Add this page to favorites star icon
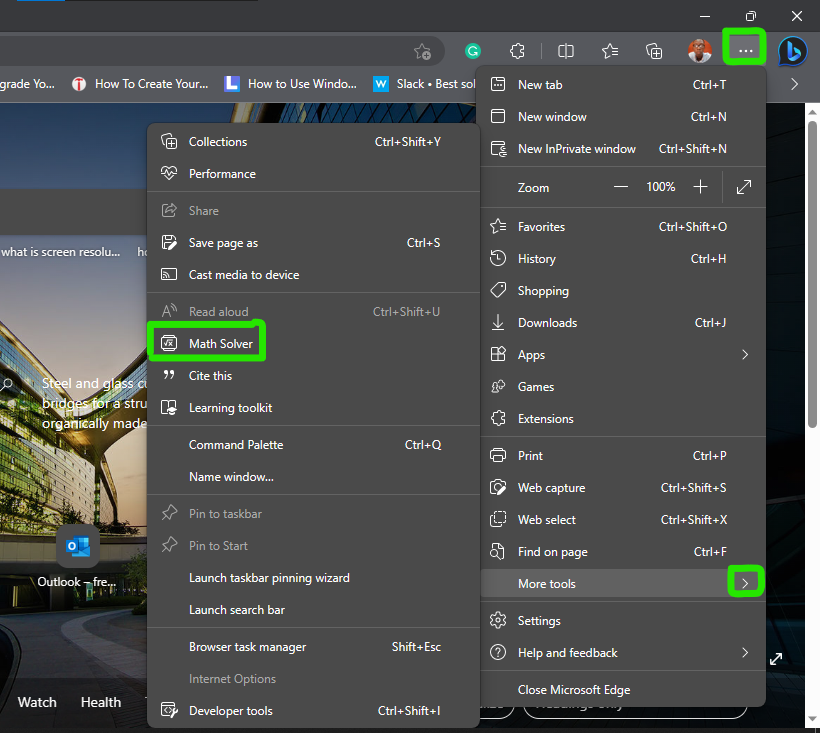The width and height of the screenshot is (820, 733). pos(422,51)
